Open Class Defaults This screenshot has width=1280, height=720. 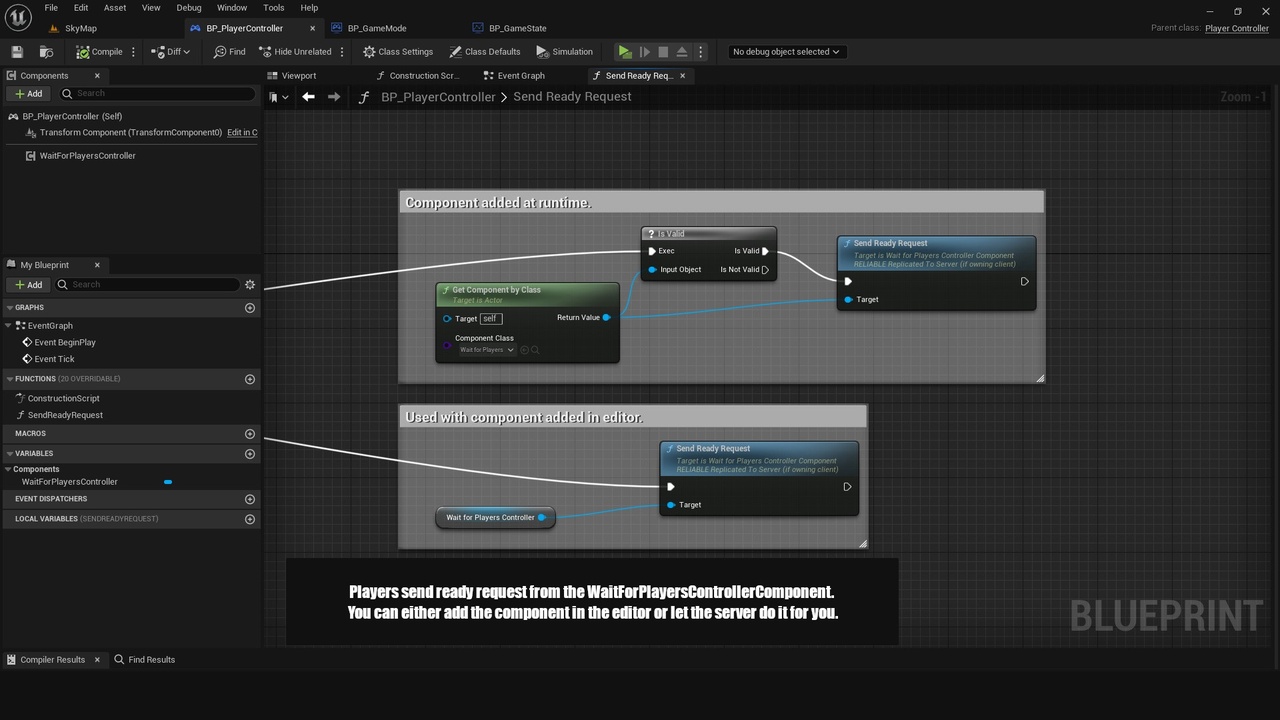point(485,52)
